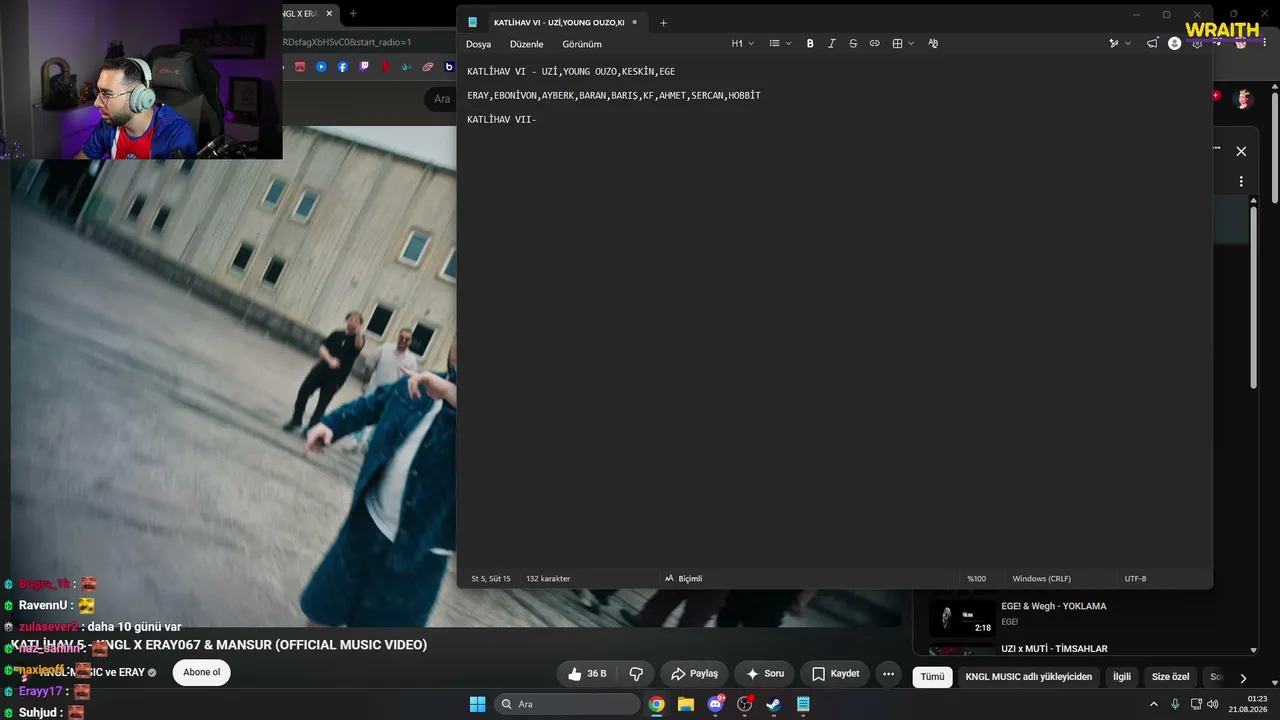
Task: Subscribe with the Abone ol button
Action: click(202, 672)
